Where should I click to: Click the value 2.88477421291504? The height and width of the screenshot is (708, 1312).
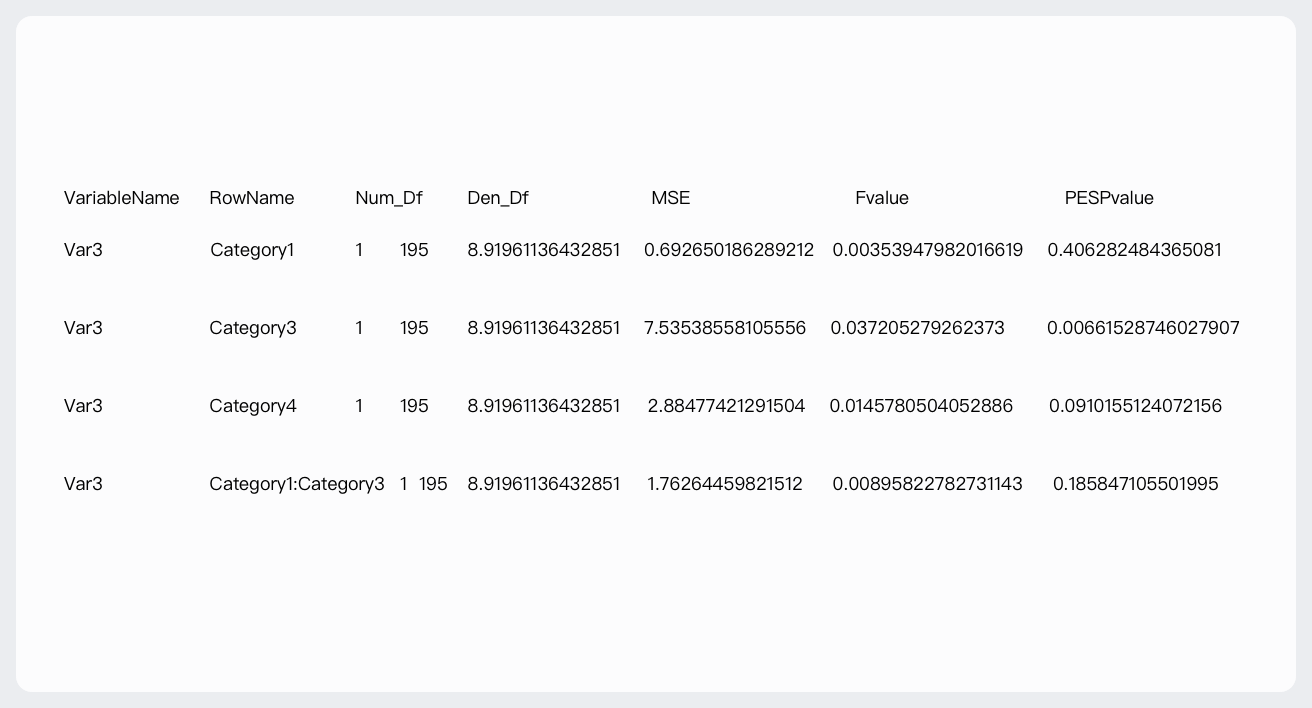tap(726, 406)
